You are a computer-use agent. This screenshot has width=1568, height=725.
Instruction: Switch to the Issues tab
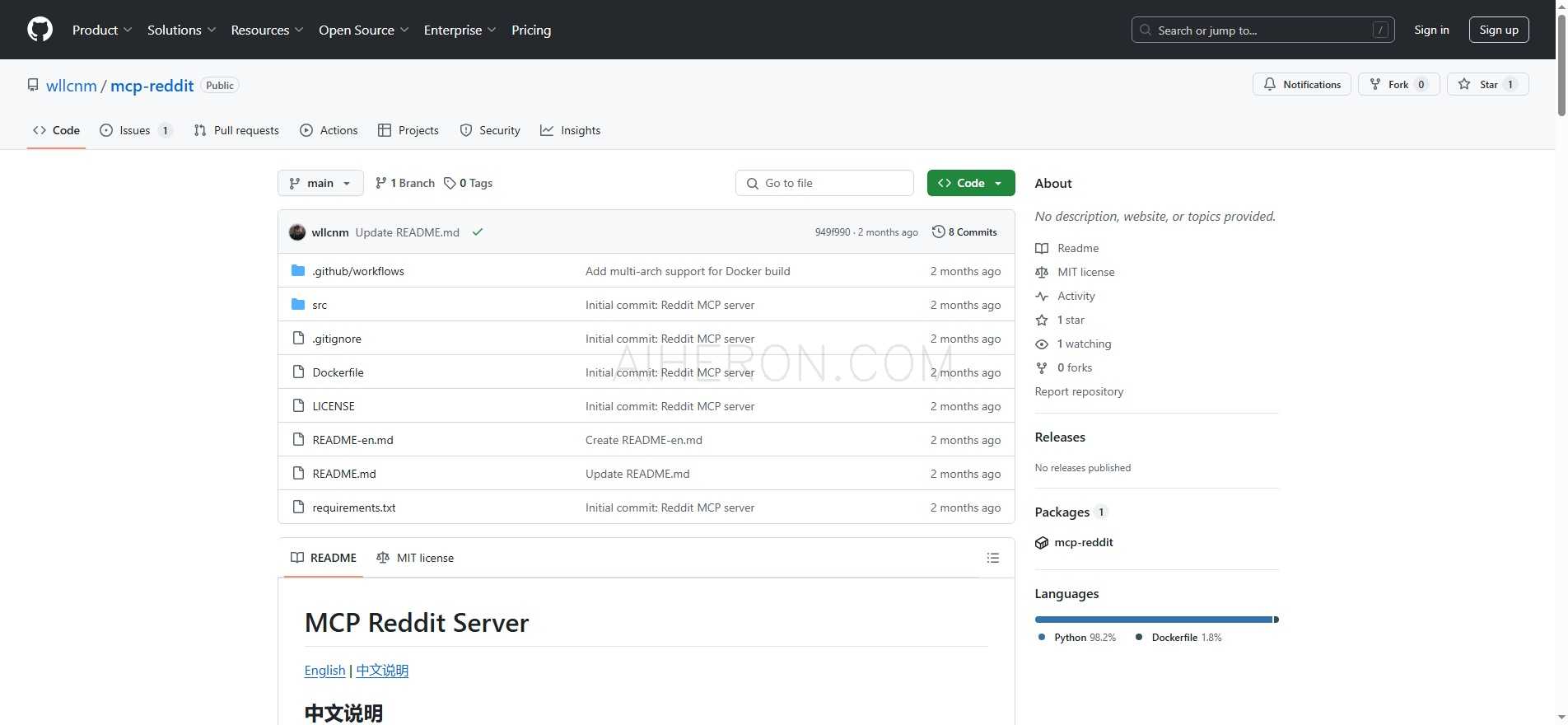136,130
